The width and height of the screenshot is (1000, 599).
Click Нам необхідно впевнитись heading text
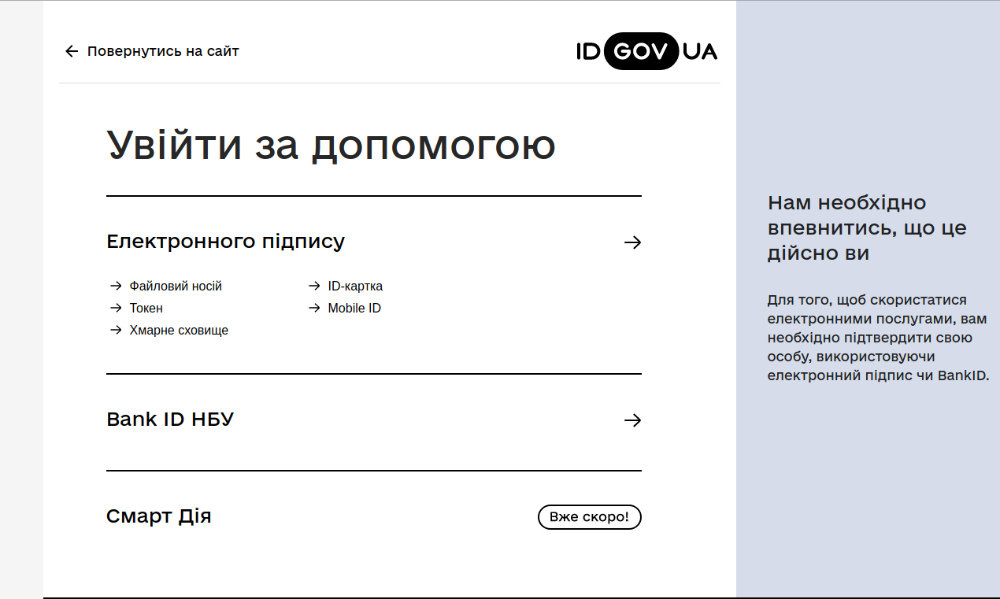click(x=867, y=228)
